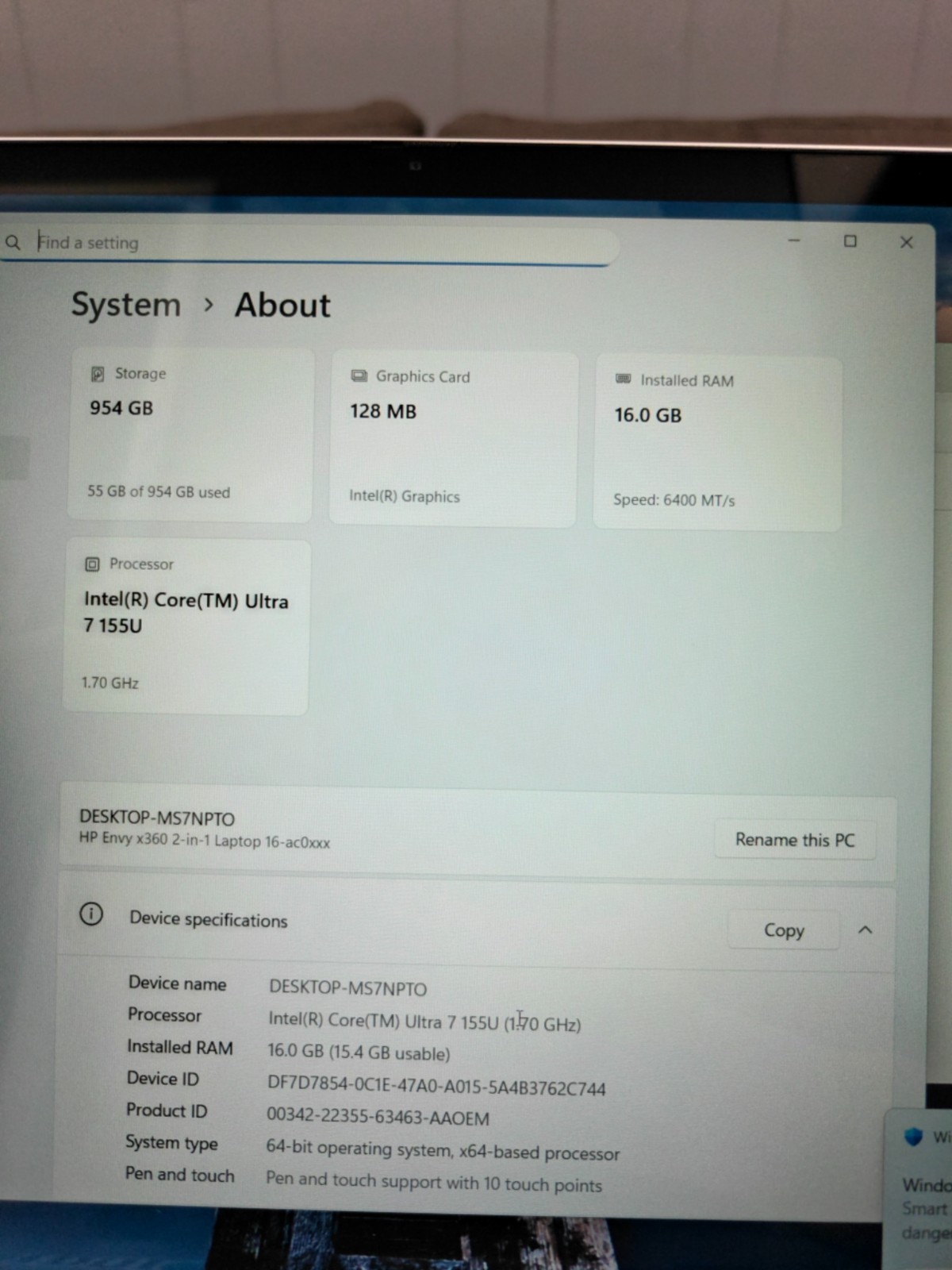Click the Find a setting search box

click(309, 243)
